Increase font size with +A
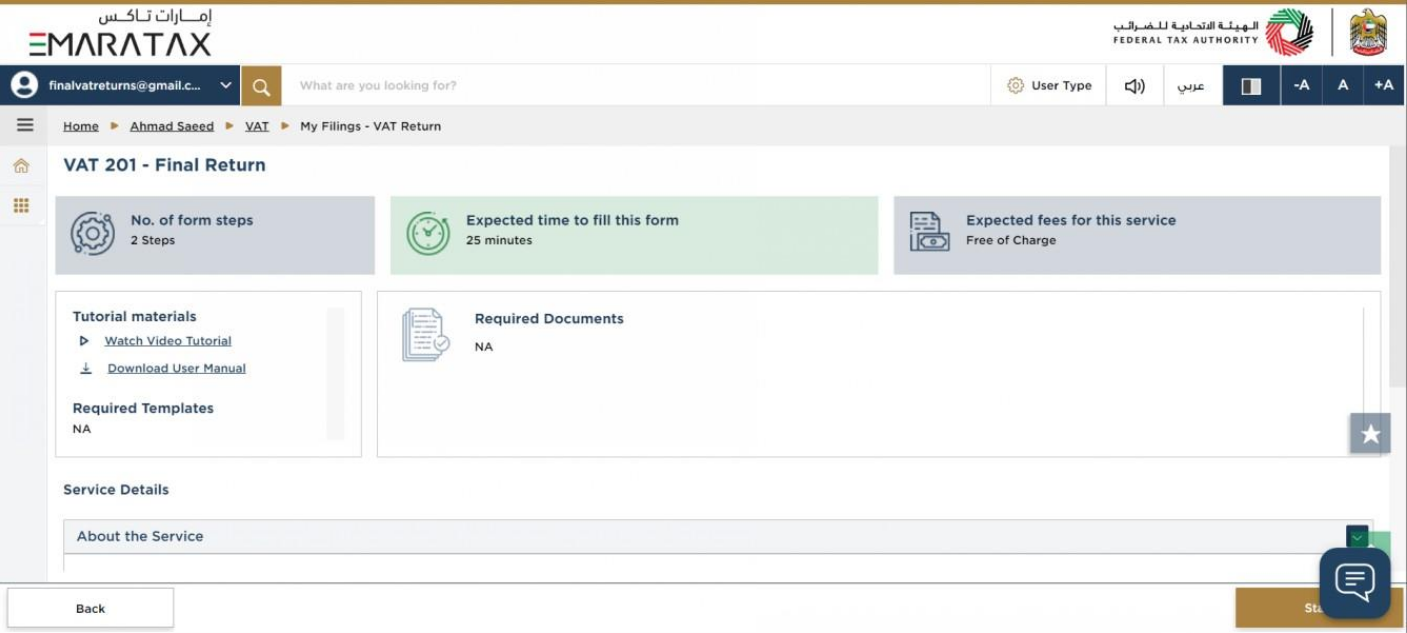 point(1384,86)
